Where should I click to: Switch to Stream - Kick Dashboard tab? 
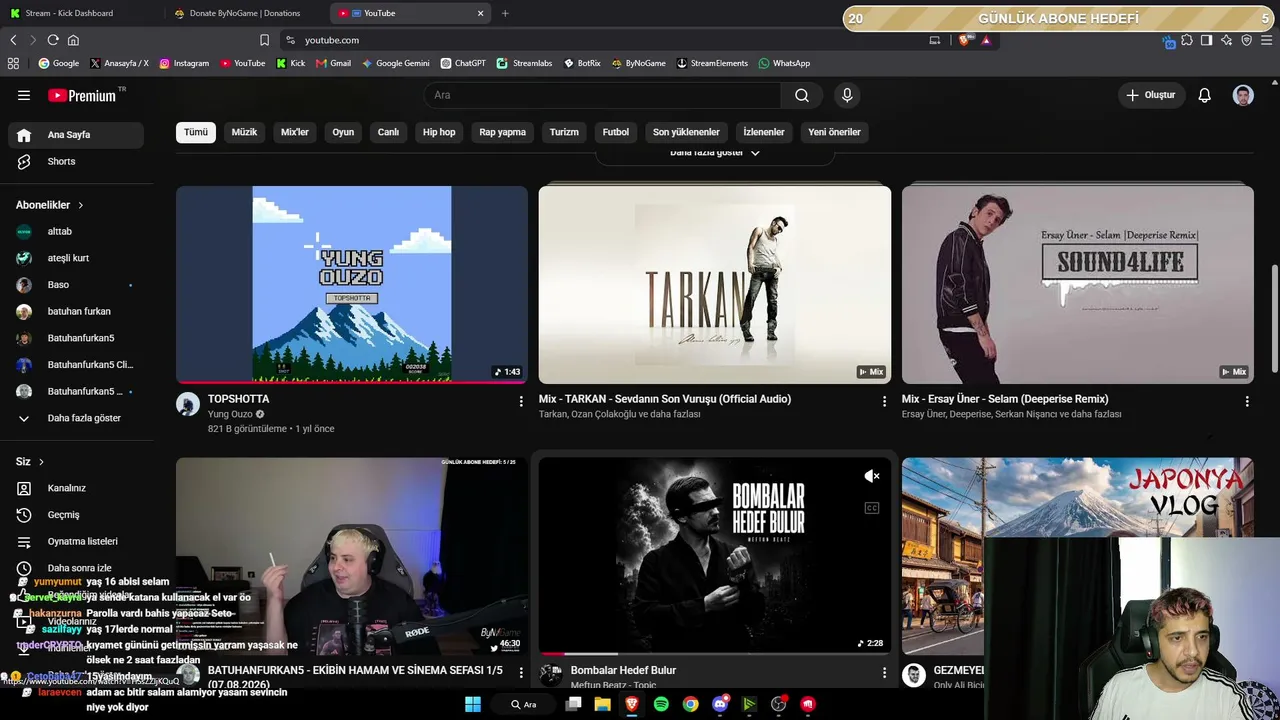82,13
